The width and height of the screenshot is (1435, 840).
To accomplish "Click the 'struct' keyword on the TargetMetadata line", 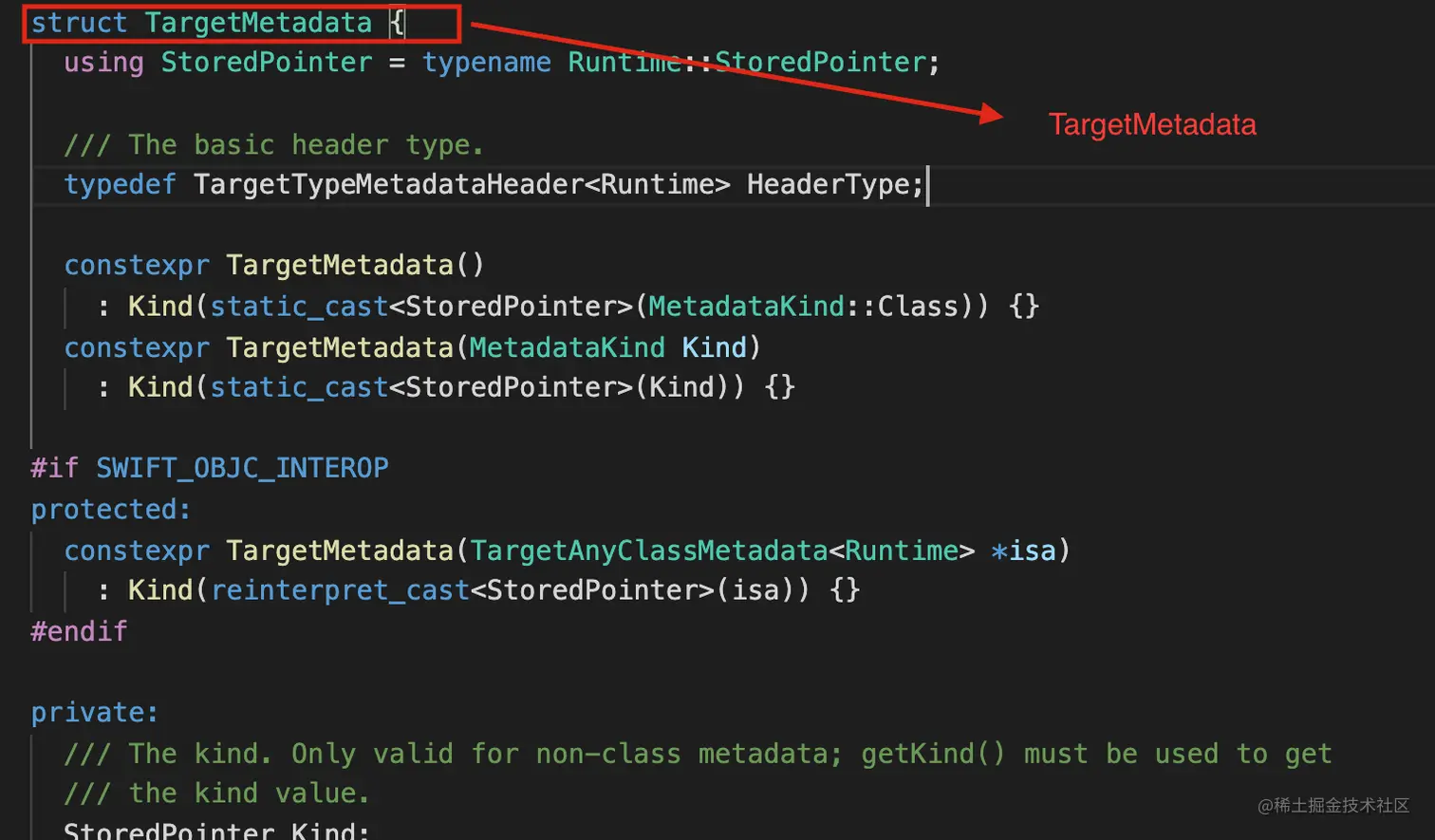I will pos(79,23).
